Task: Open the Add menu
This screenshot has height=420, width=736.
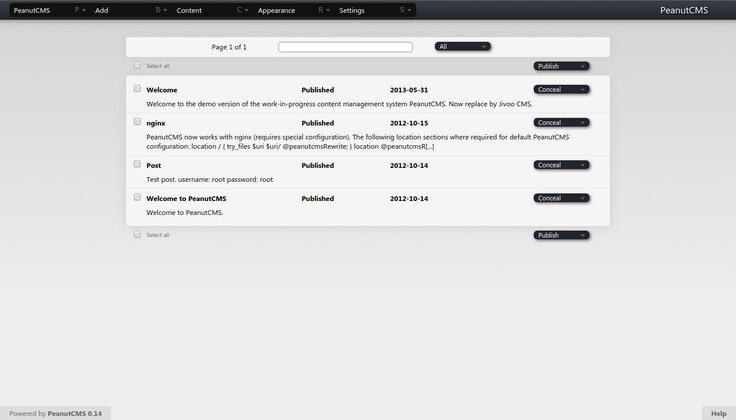Action: [102, 10]
